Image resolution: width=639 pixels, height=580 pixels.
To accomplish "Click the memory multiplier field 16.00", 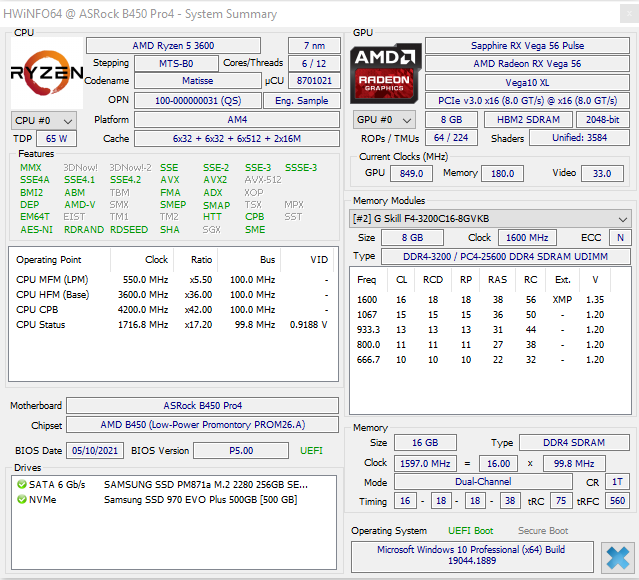I will click(498, 463).
